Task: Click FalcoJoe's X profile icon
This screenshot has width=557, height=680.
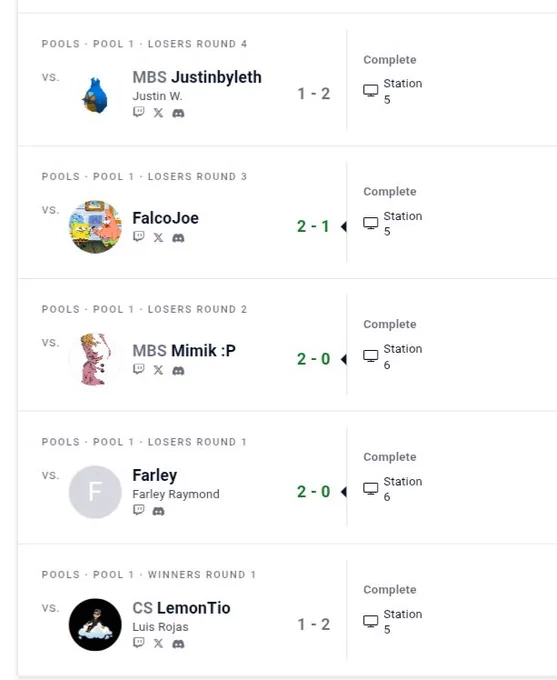Action: coord(158,237)
